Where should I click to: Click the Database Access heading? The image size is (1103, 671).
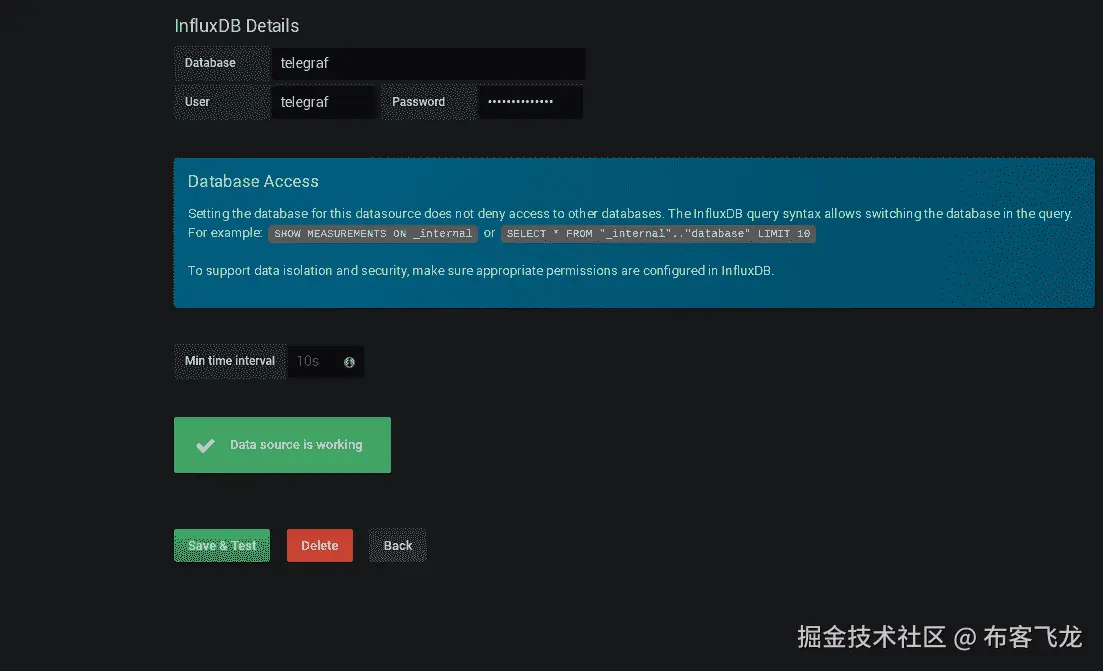(x=253, y=181)
